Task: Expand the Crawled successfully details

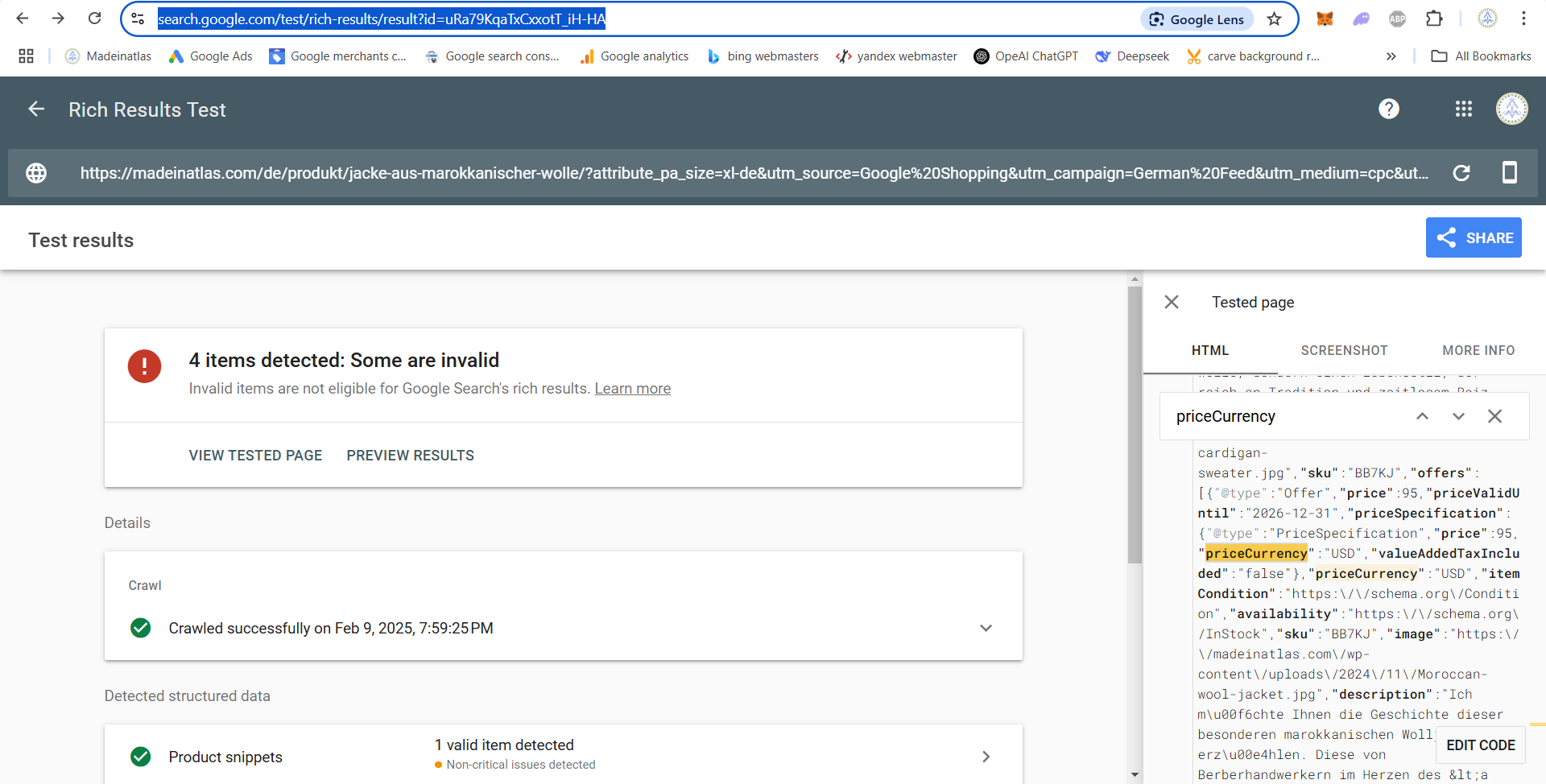Action: [x=986, y=628]
